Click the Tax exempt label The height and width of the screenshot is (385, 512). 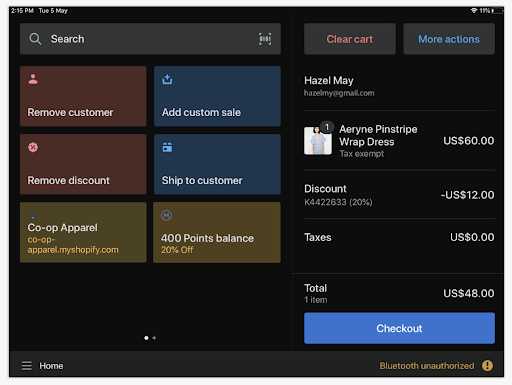(x=362, y=154)
